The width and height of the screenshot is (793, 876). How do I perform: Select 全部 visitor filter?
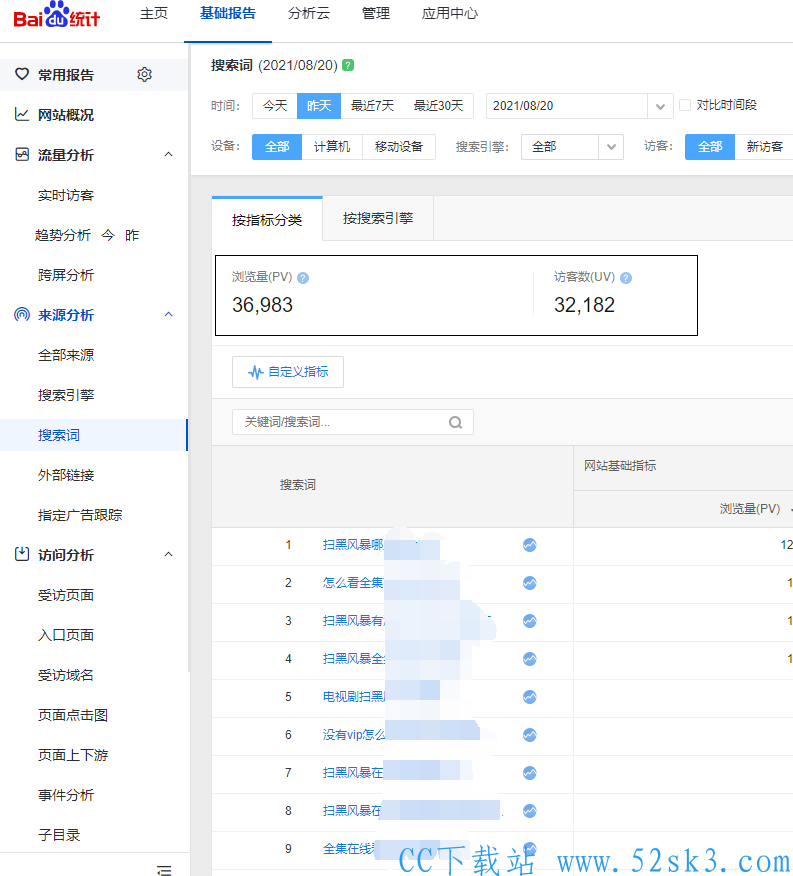click(x=710, y=147)
